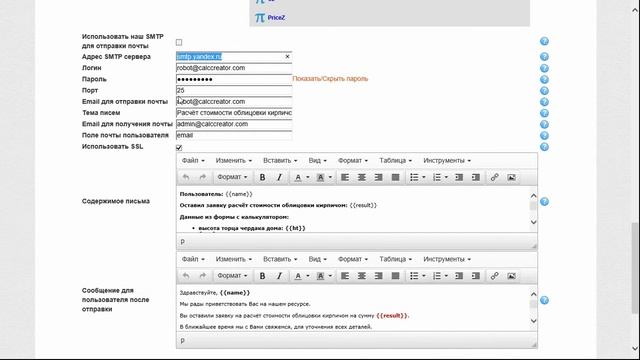Open Формат style dropdown in user message editor
The height and width of the screenshot is (360, 640).
point(232,276)
